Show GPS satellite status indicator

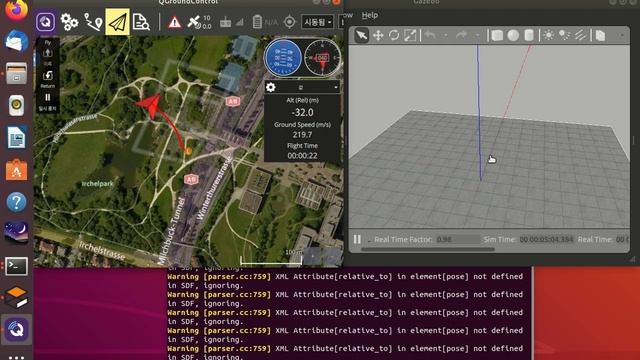point(199,22)
